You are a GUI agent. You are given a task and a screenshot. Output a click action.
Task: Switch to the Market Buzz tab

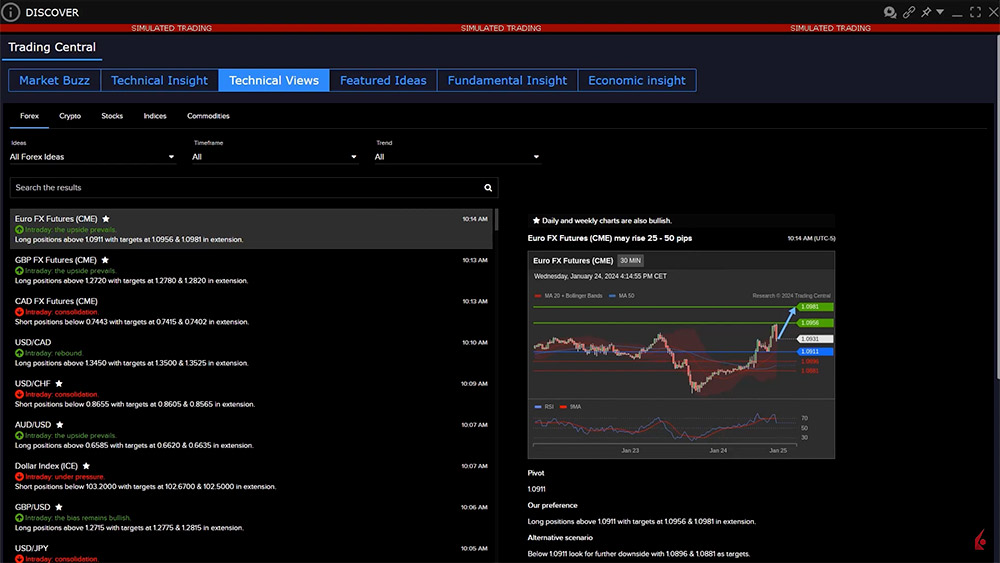(x=54, y=80)
